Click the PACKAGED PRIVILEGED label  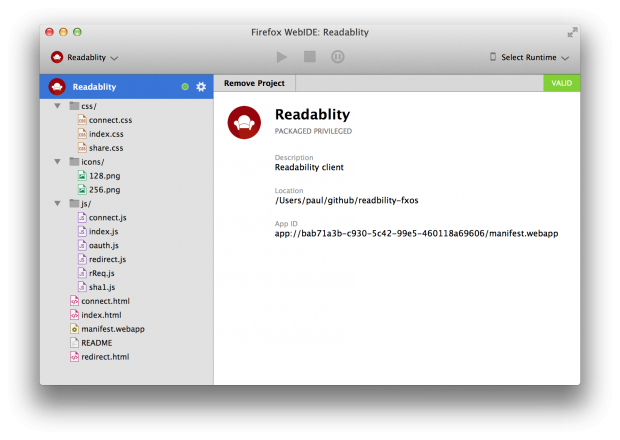(x=313, y=131)
